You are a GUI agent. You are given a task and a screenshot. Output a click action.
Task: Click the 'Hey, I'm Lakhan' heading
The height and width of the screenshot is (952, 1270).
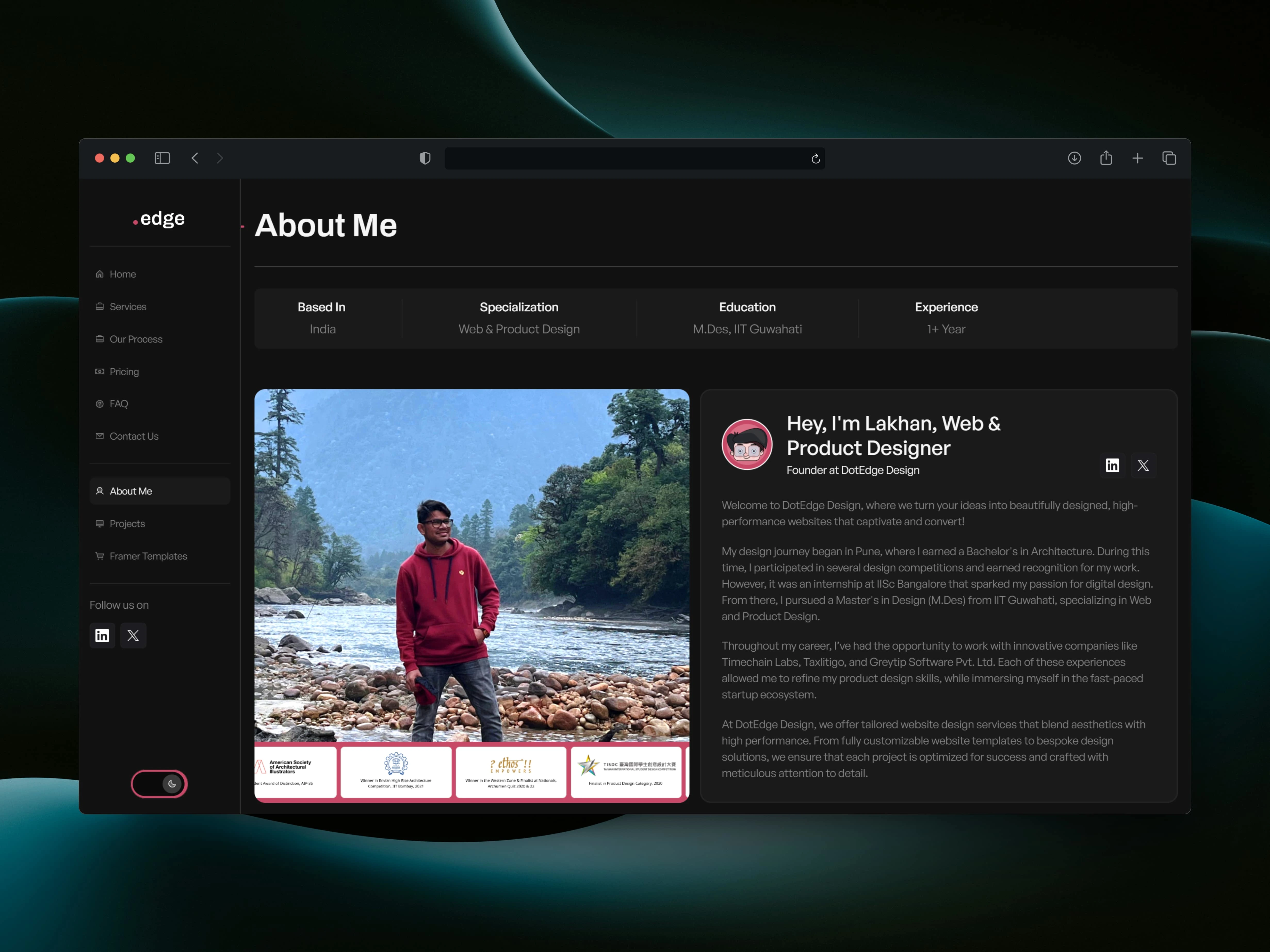(x=893, y=436)
